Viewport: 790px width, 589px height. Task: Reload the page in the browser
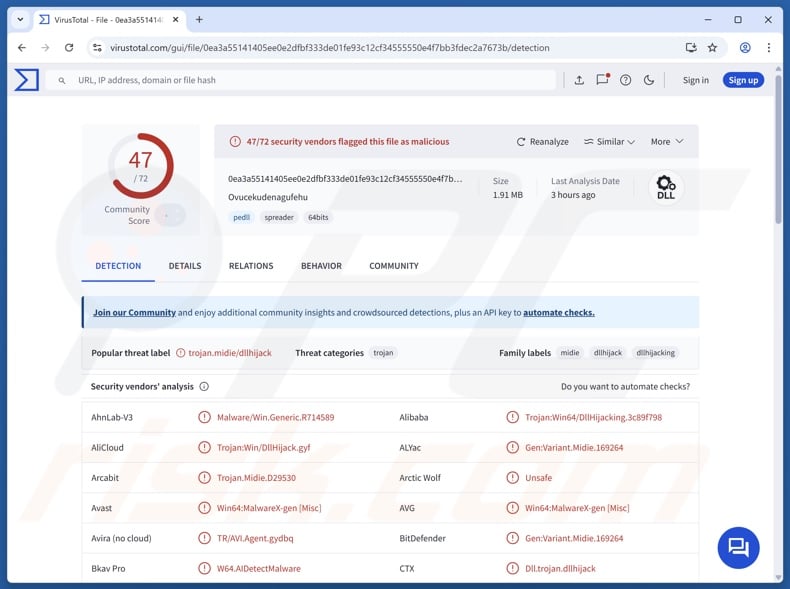[69, 47]
